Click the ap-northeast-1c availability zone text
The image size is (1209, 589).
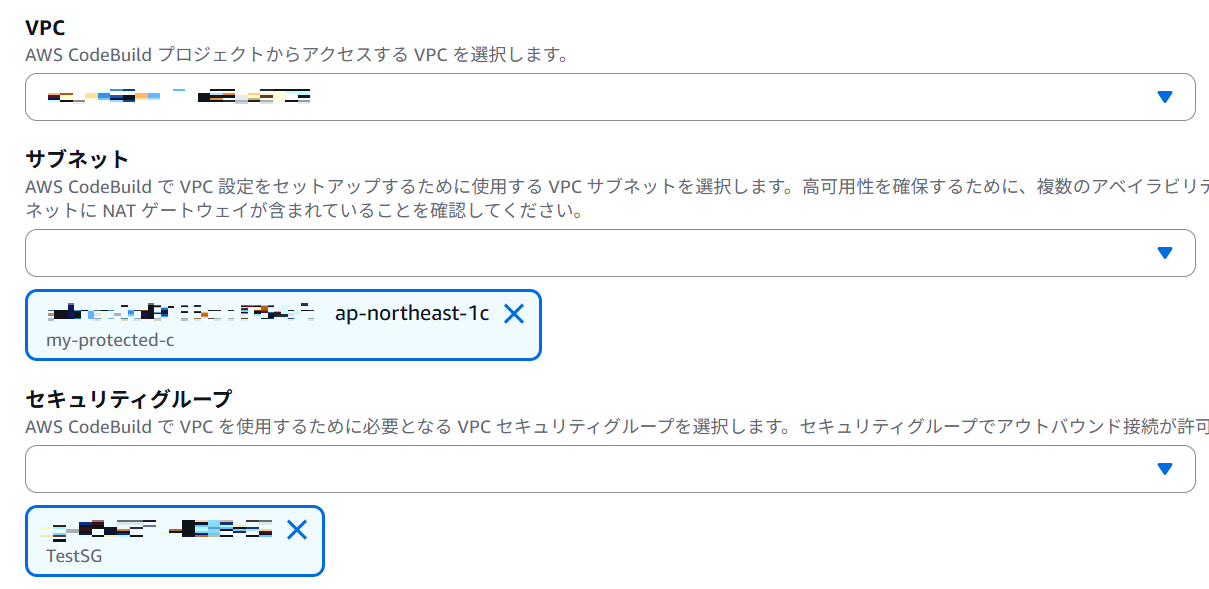click(412, 314)
